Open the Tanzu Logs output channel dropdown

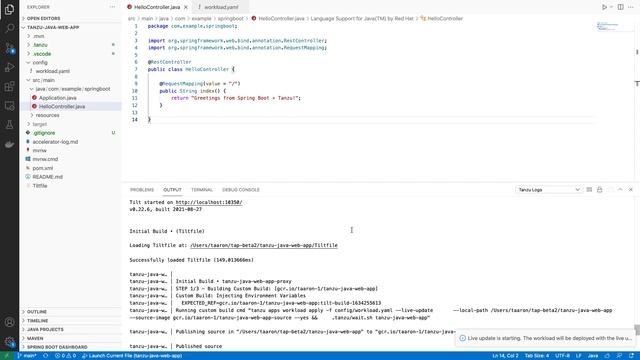pyautogui.click(x=549, y=189)
